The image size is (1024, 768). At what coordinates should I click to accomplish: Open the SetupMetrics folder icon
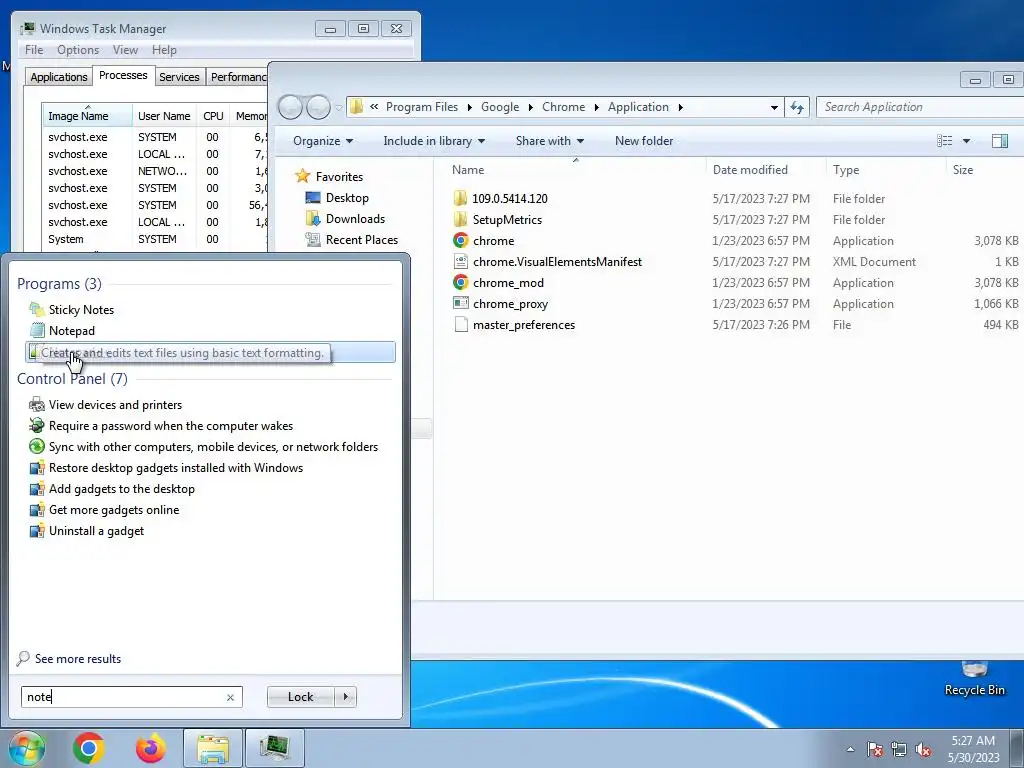(x=460, y=219)
